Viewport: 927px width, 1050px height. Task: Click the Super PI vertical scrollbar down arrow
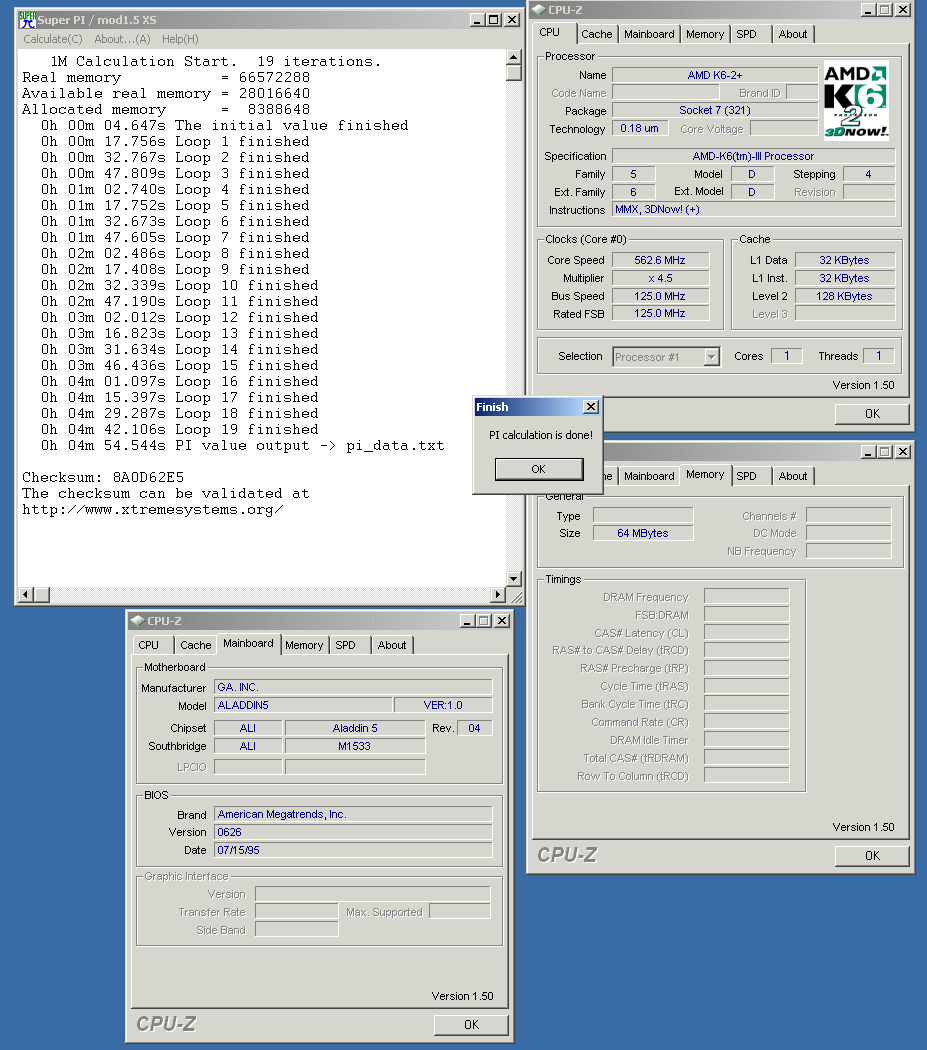(514, 579)
